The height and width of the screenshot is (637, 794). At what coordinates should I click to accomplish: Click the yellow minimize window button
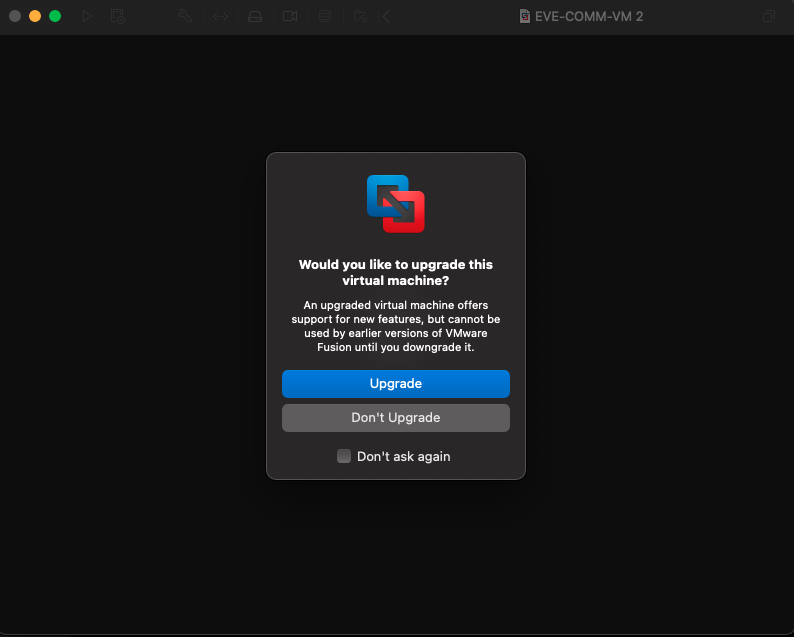[35, 16]
